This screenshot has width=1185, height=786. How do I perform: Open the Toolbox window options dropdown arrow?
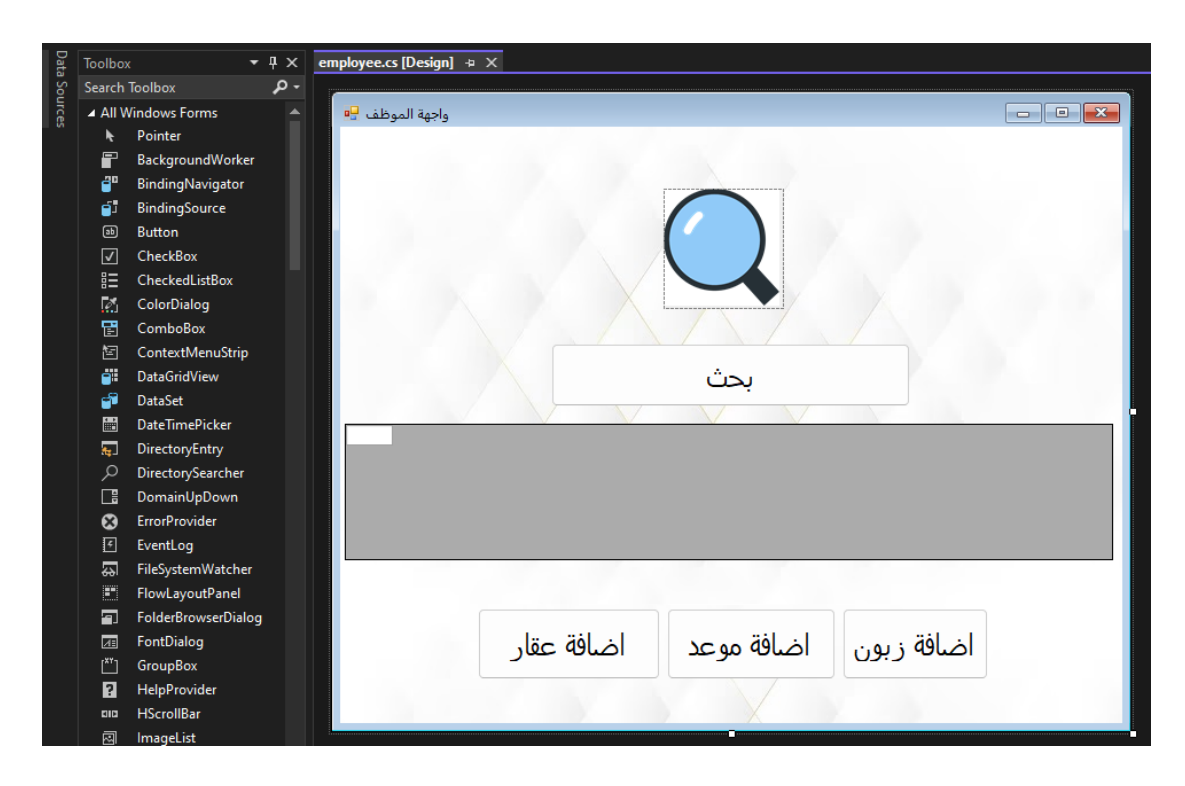tap(254, 63)
